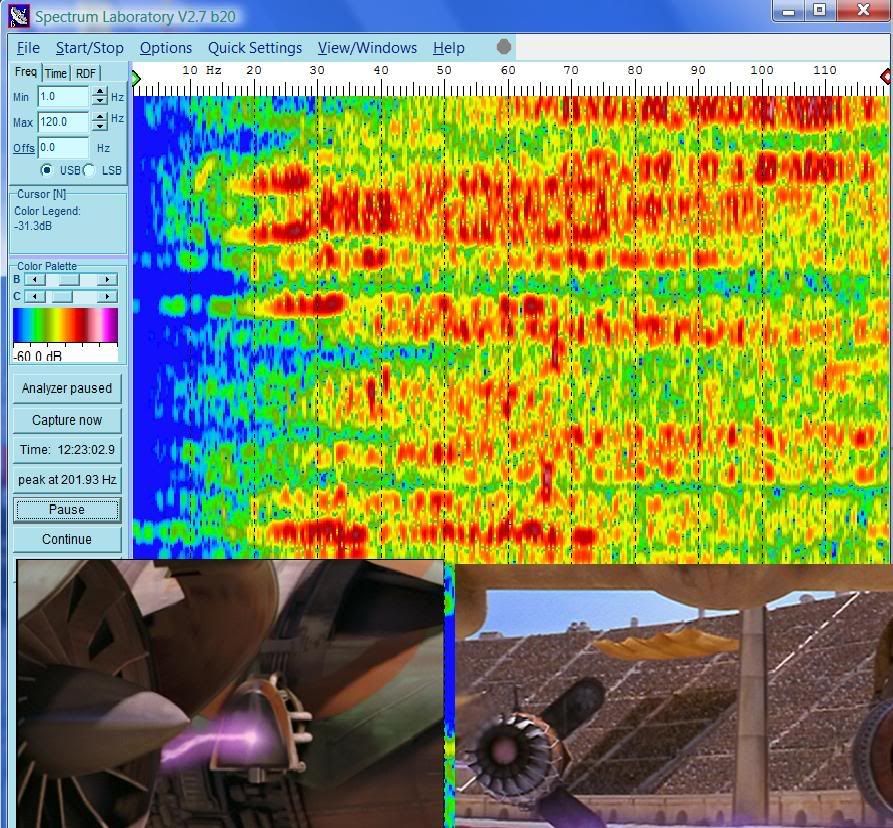
Task: Click the B brightness slider thumb
Action: tap(69, 280)
